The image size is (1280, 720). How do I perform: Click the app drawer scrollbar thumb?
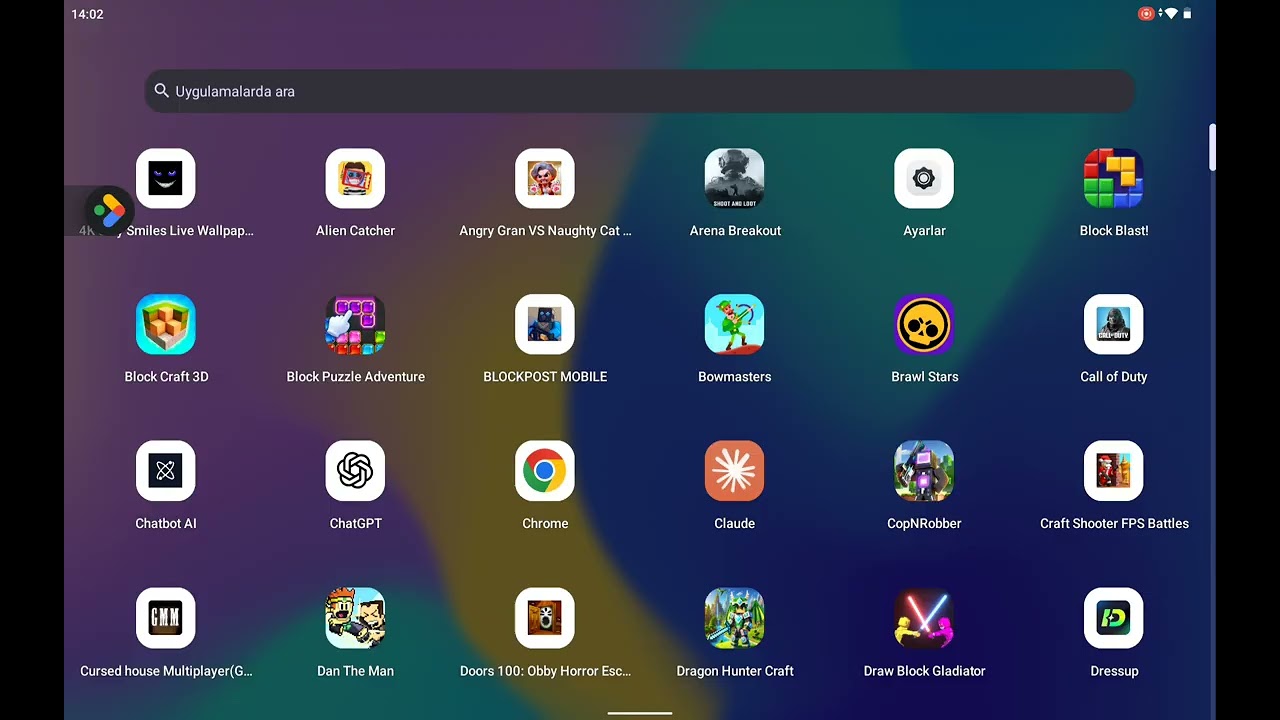point(1212,148)
